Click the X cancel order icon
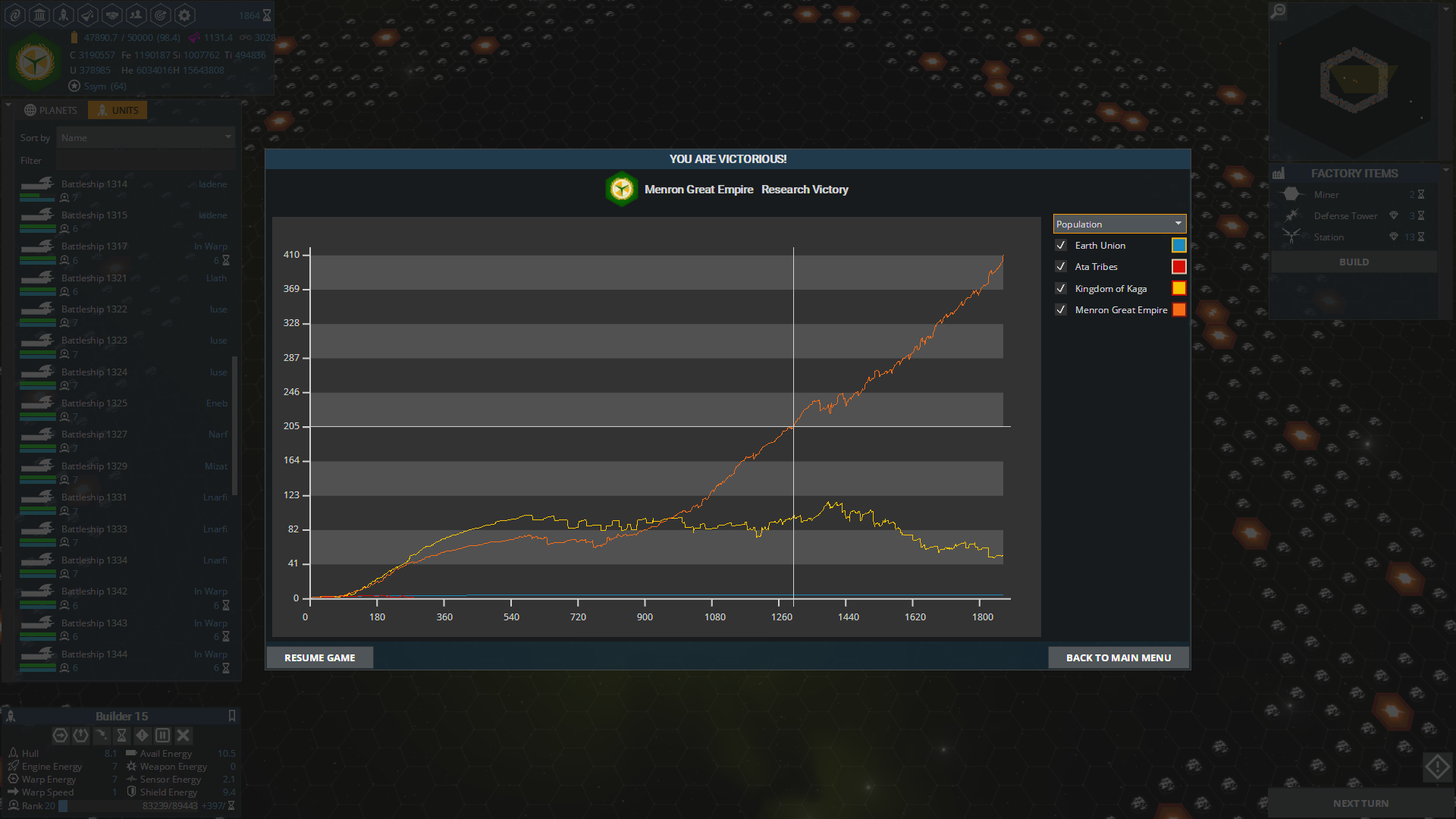 click(184, 736)
